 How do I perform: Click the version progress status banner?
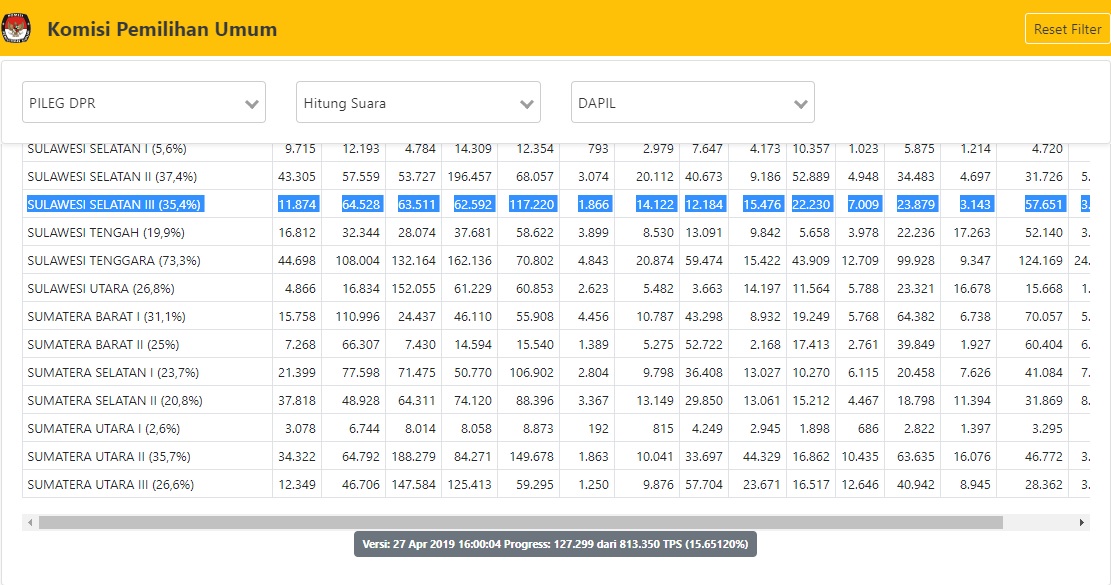pyautogui.click(x=556, y=544)
